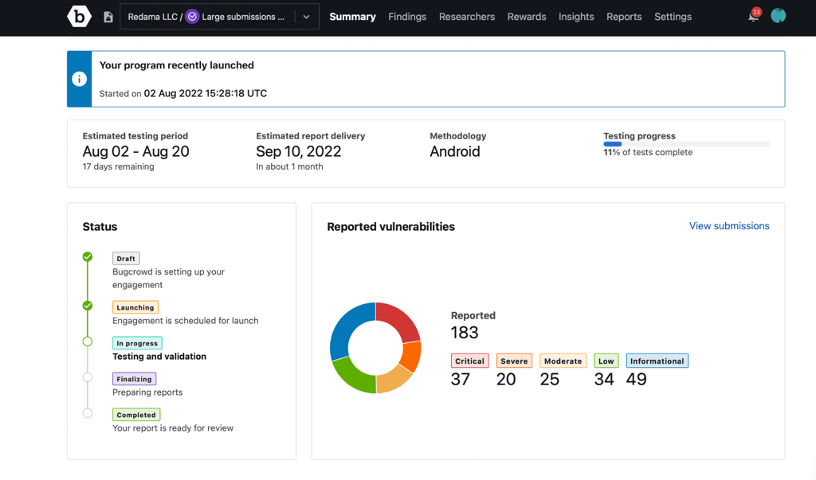This screenshot has width=816, height=480.
Task: Expand the program selector chevron
Action: pos(306,17)
